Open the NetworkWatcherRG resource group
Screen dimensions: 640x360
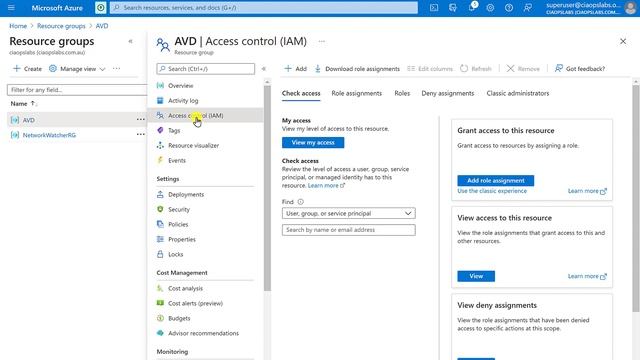49,135
